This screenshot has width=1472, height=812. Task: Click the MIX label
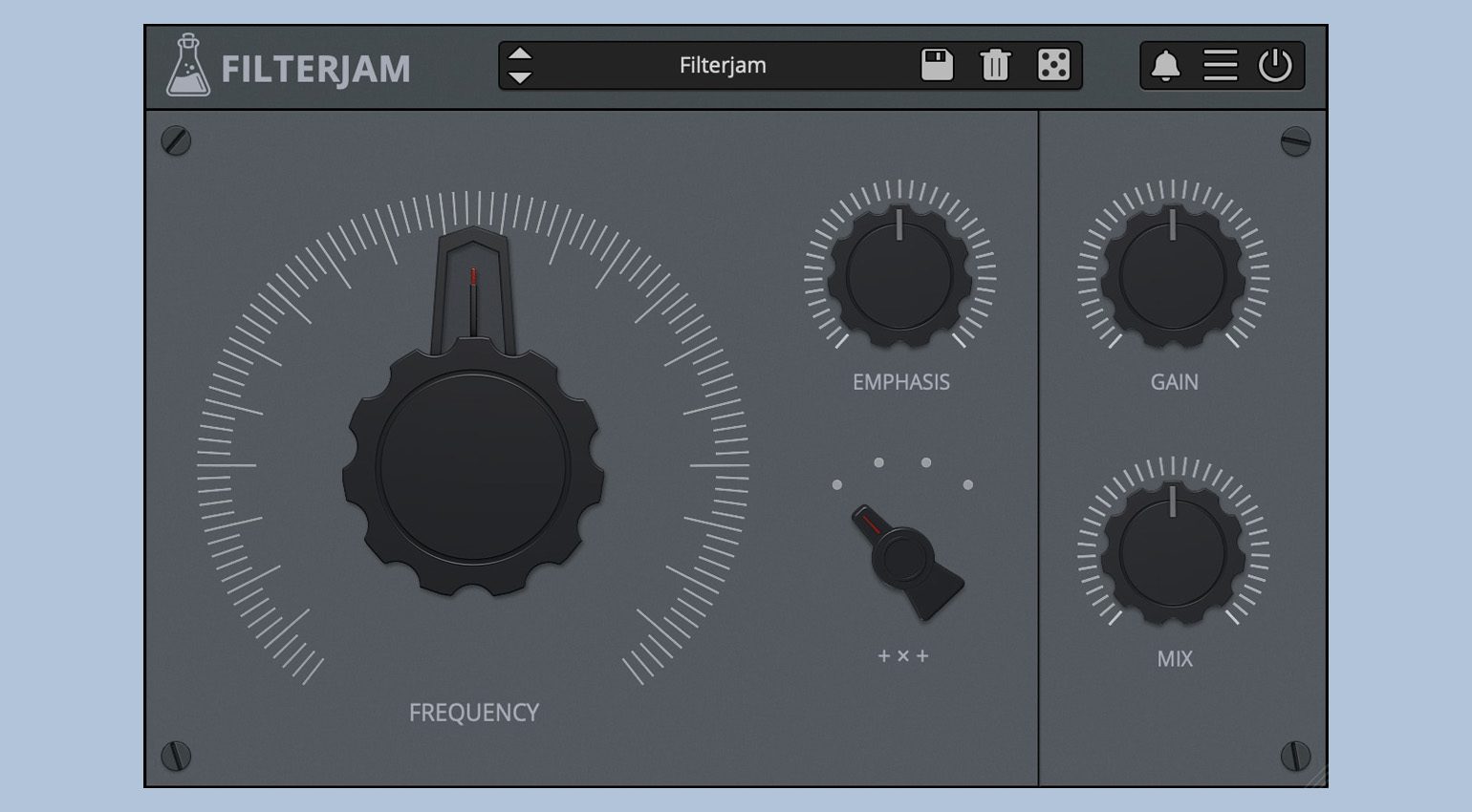tap(1175, 659)
